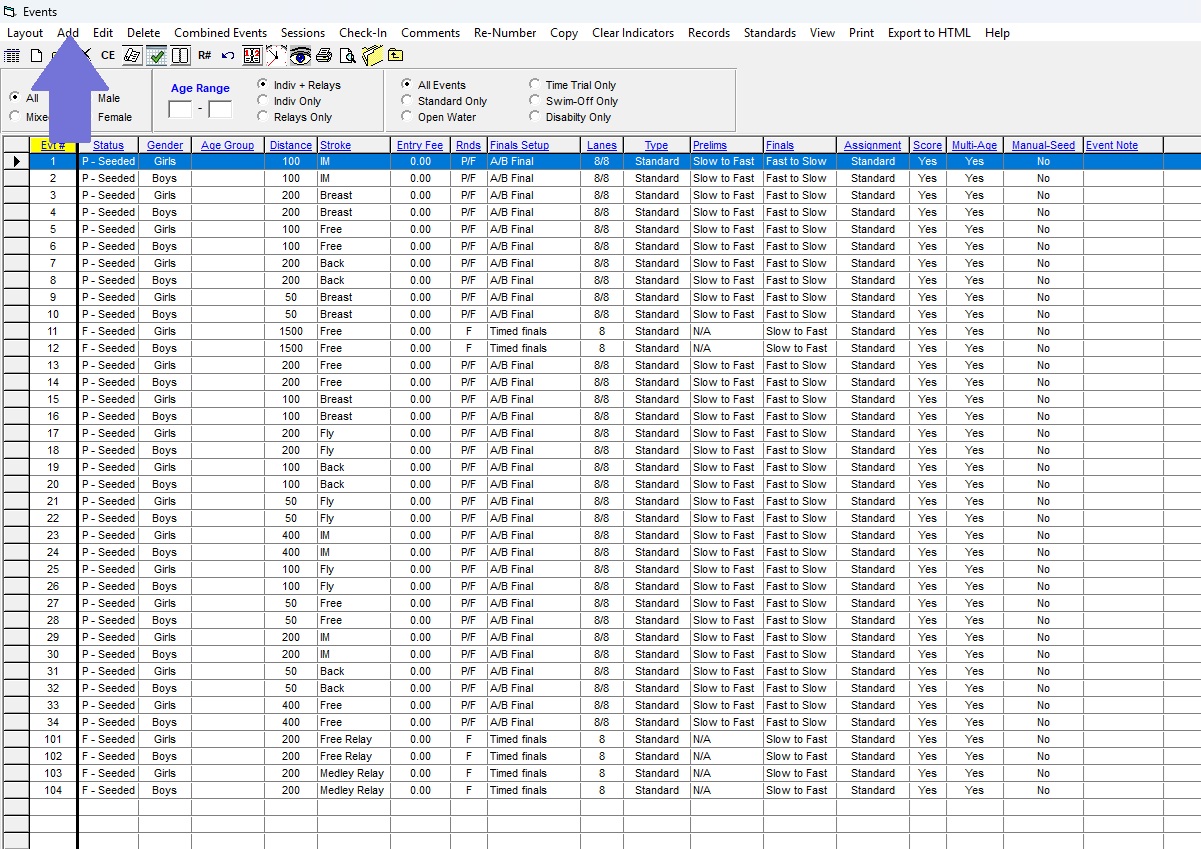The width and height of the screenshot is (1201, 849).
Task: Click the Entry Fee column header
Action: 420,145
